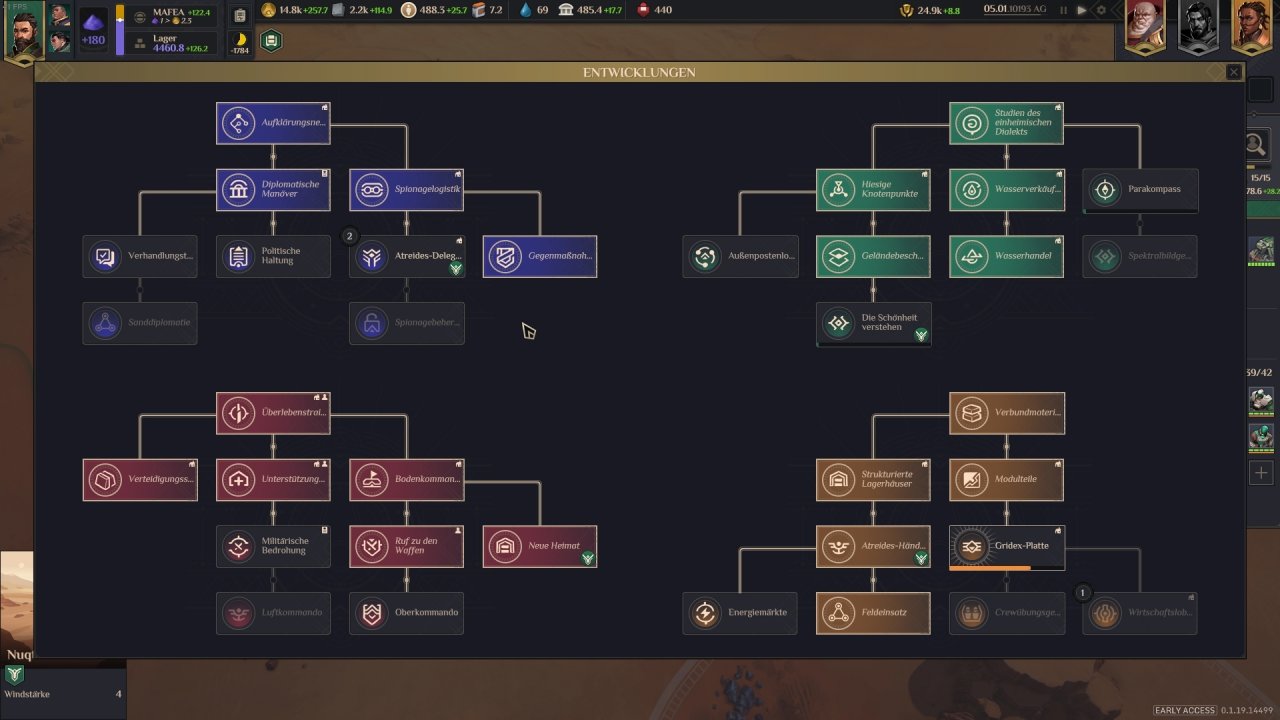
Task: Select the Überlebenstrai... development node
Action: coord(273,413)
